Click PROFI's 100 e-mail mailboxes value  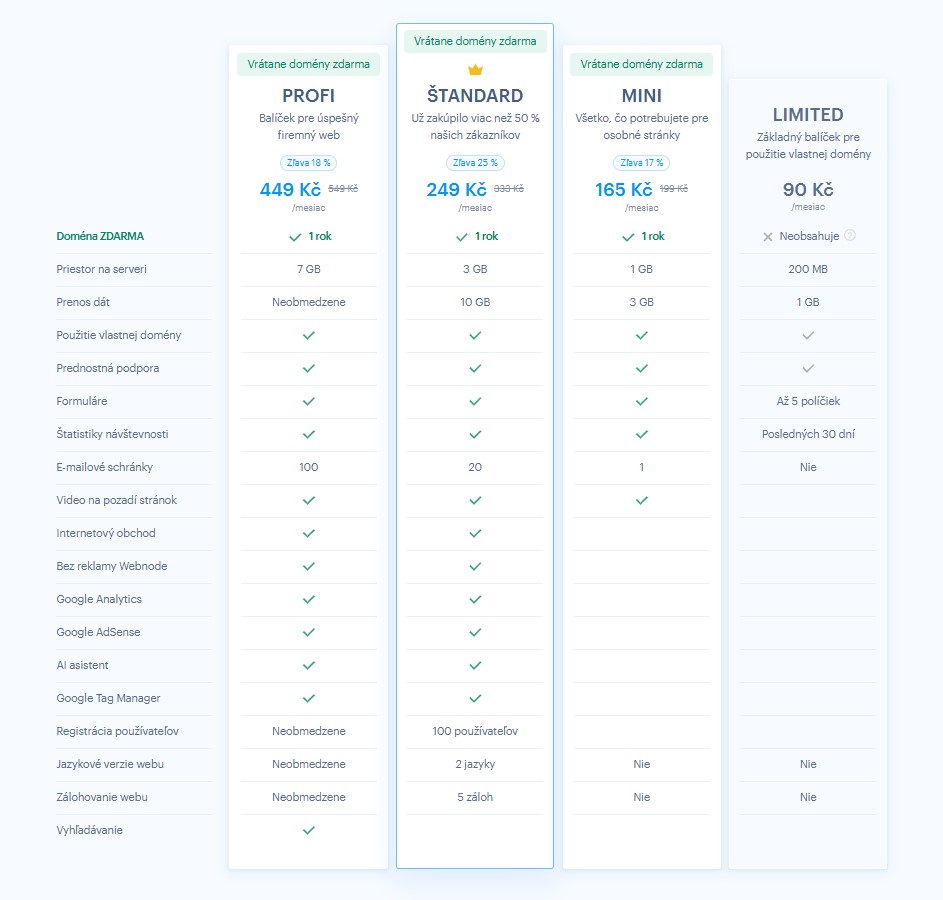click(309, 467)
